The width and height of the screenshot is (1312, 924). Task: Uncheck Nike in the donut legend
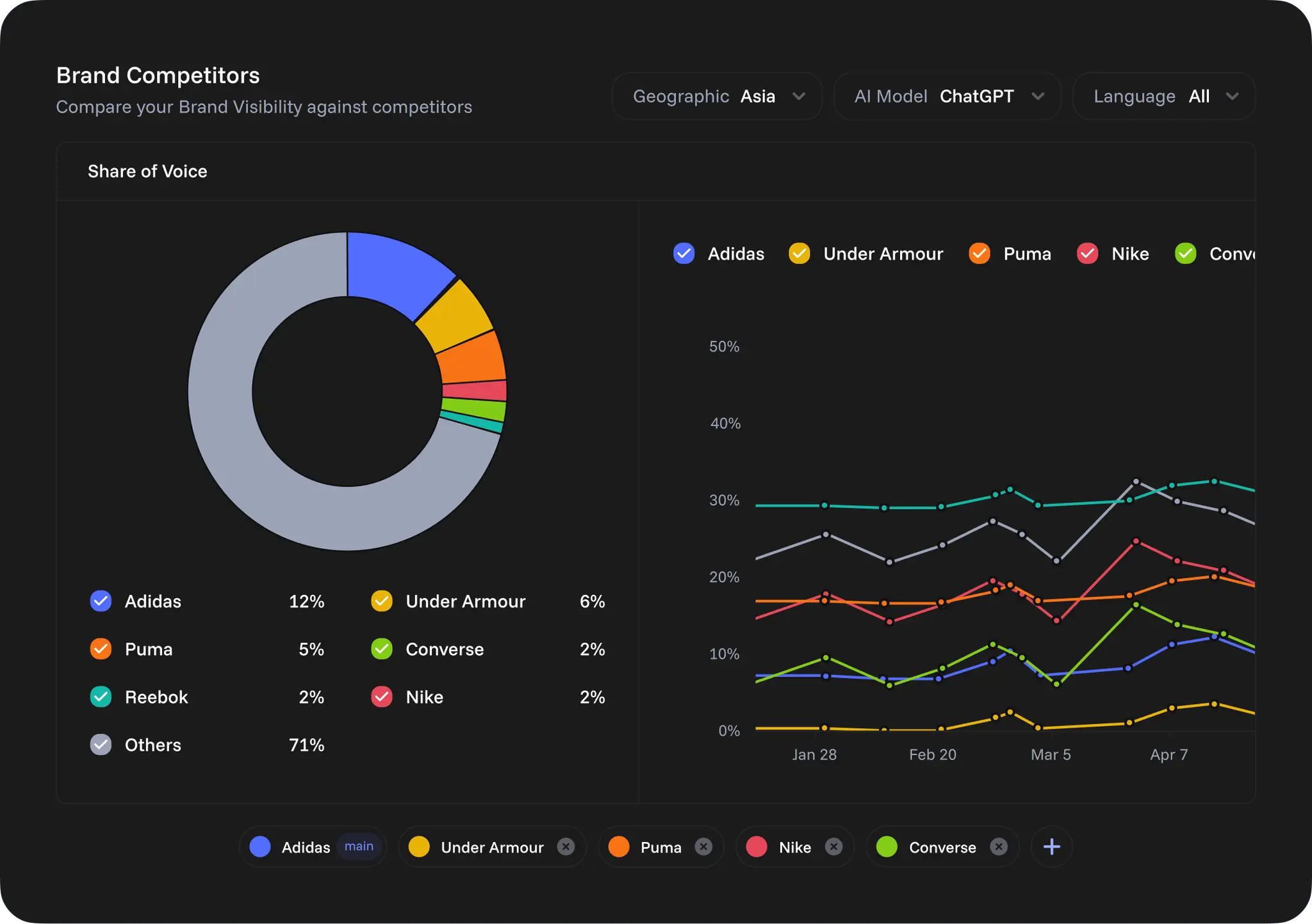tap(382, 697)
